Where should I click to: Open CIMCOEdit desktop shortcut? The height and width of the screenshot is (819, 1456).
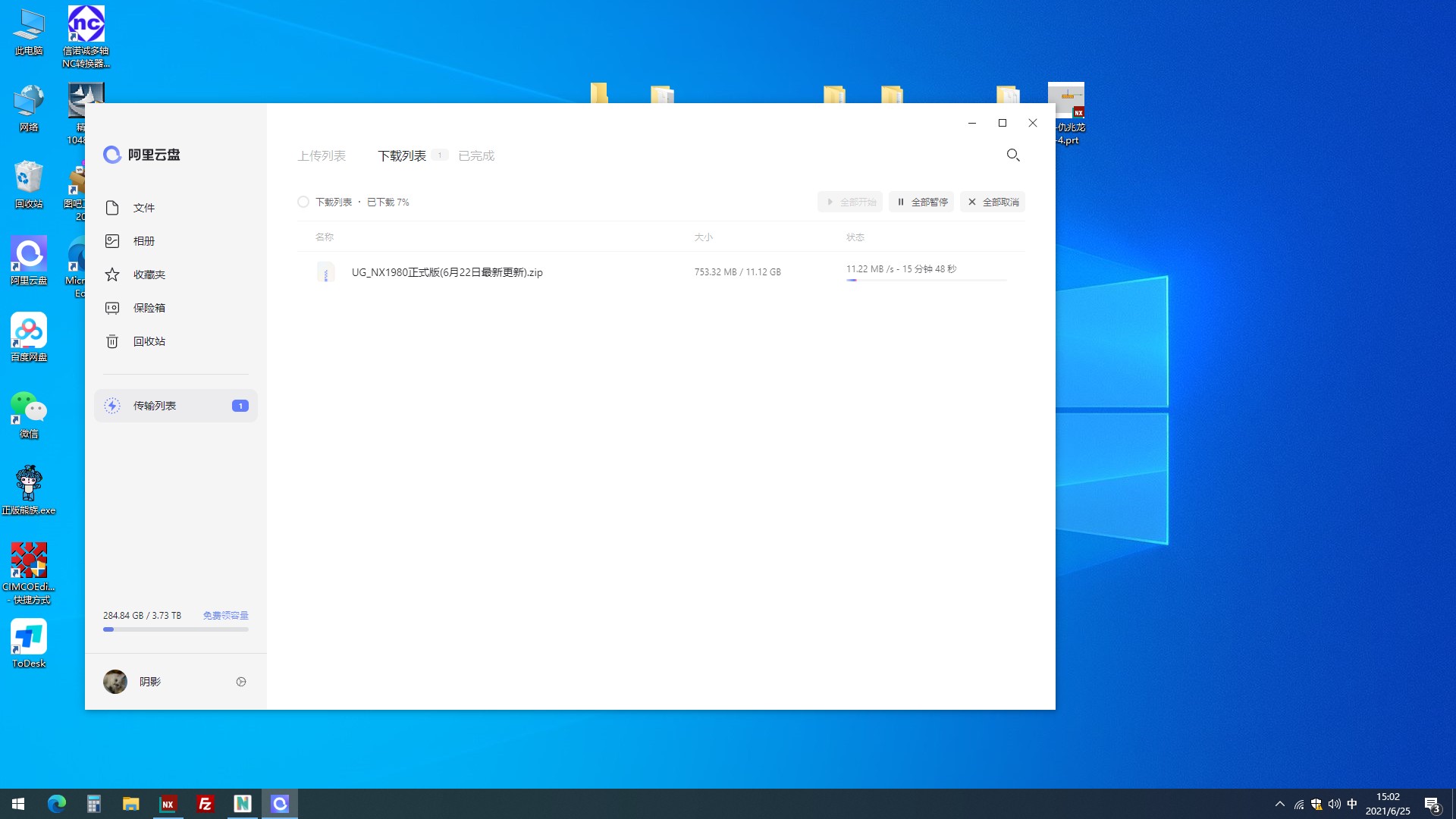pos(29,573)
